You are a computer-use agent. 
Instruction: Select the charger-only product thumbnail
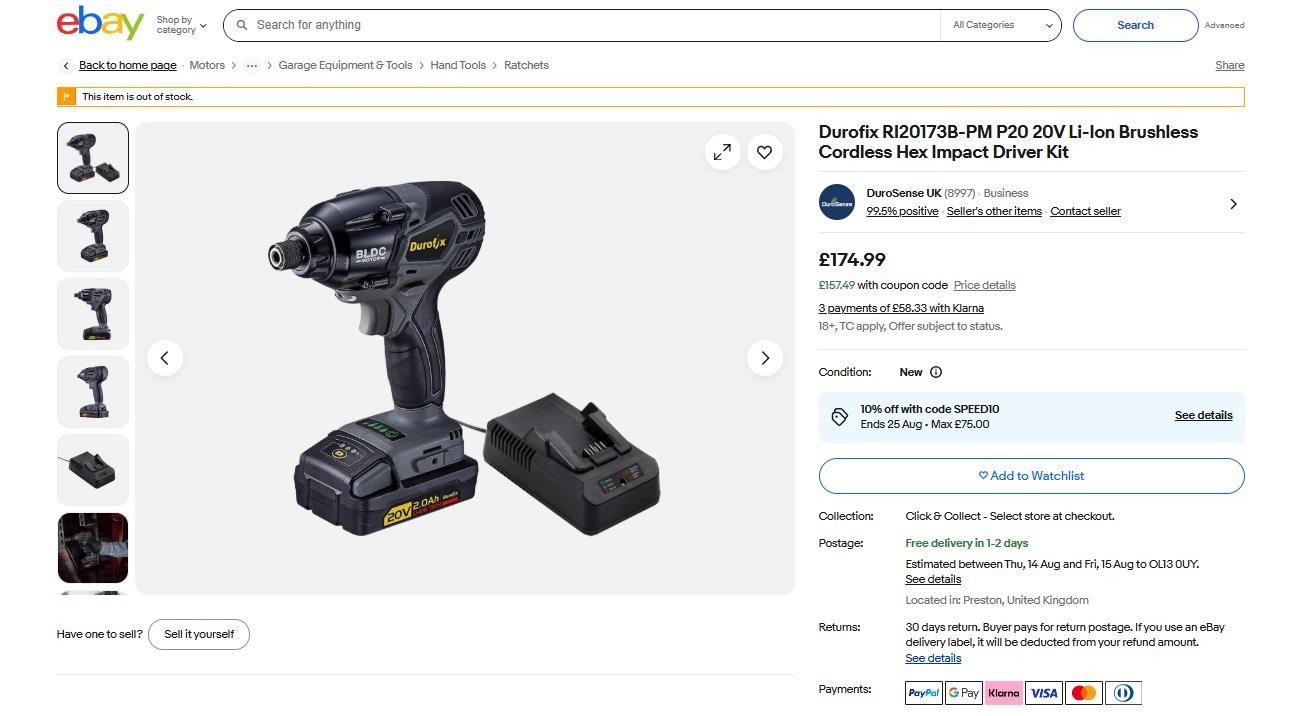click(x=93, y=470)
